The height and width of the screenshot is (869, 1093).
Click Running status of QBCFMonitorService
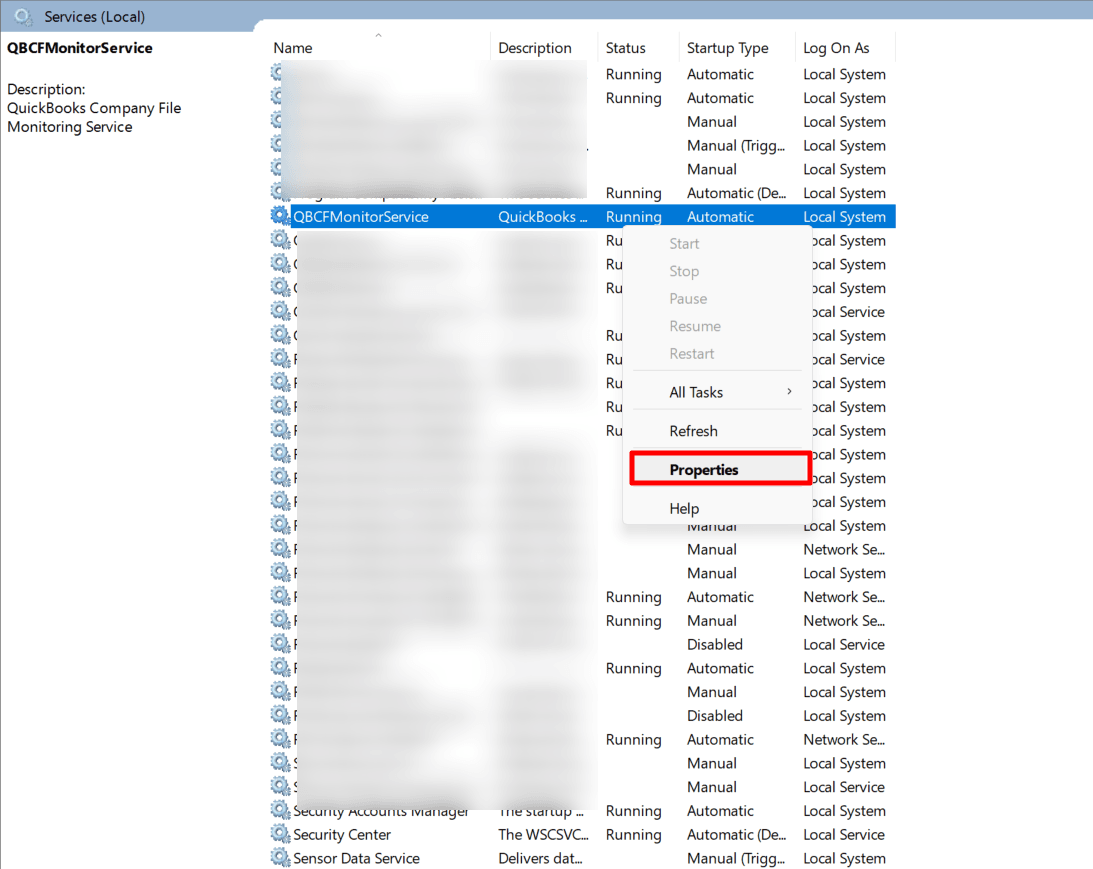(x=633, y=217)
